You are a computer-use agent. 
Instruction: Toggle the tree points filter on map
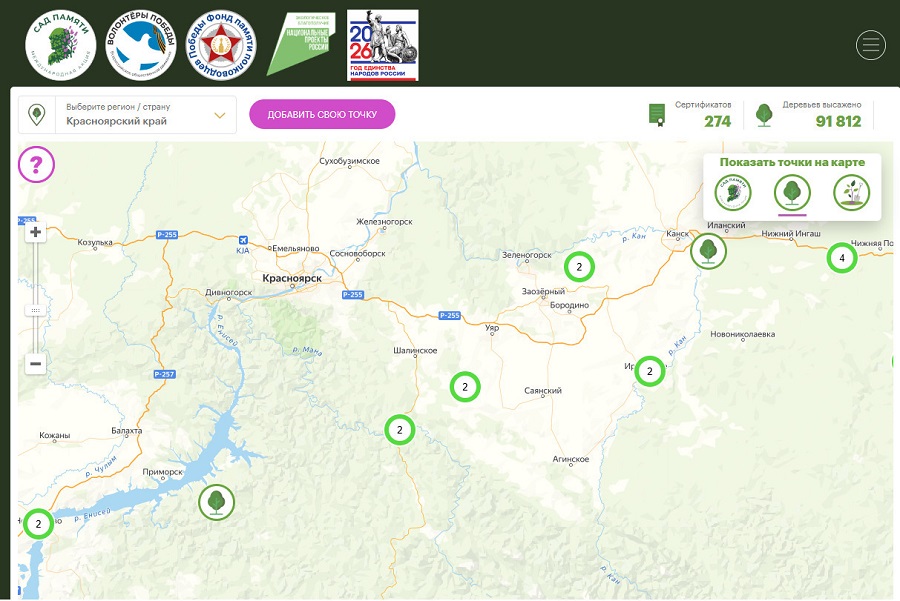point(792,192)
